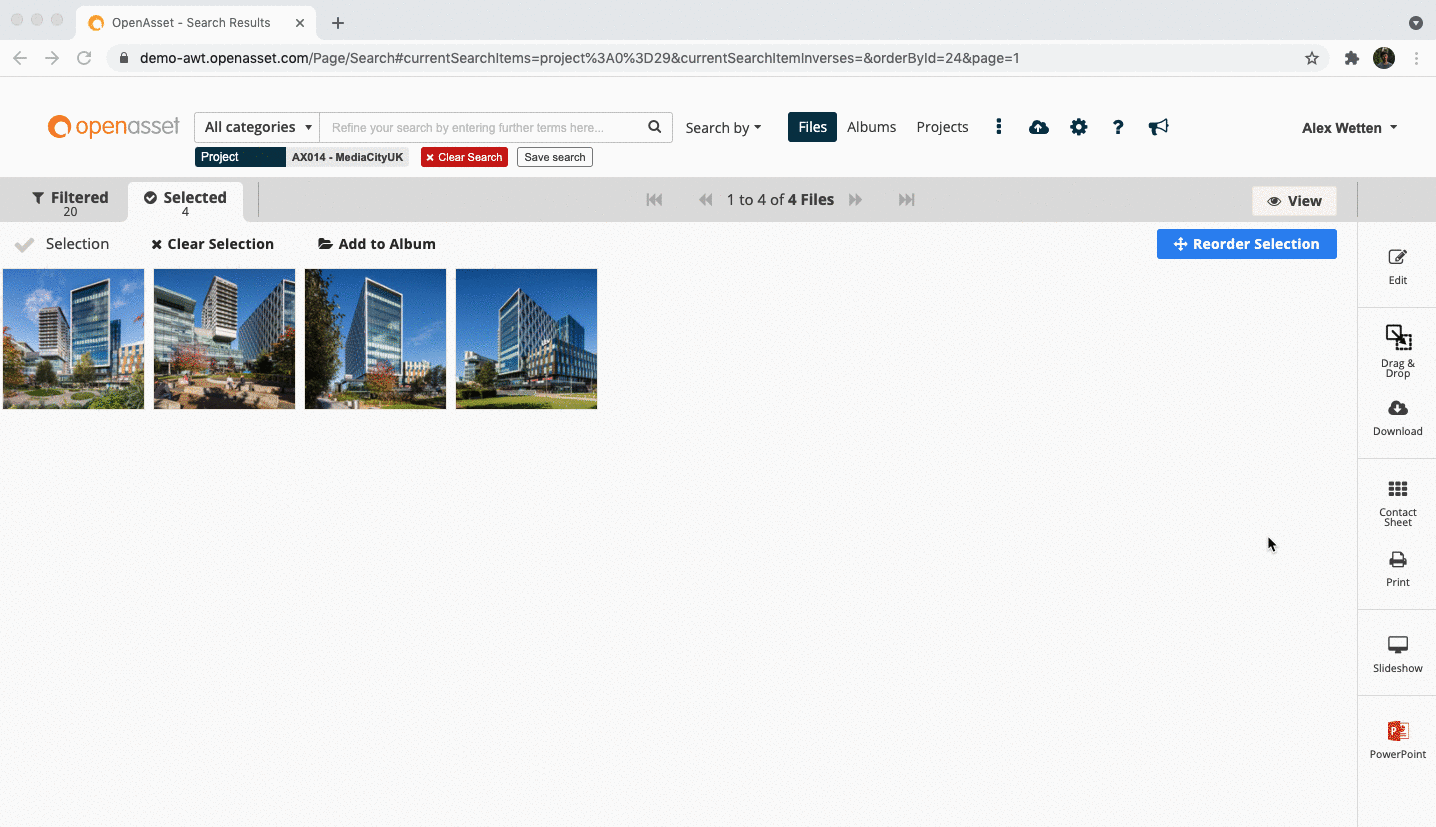Go to last page of results
This screenshot has height=827, width=1436.
coord(906,200)
